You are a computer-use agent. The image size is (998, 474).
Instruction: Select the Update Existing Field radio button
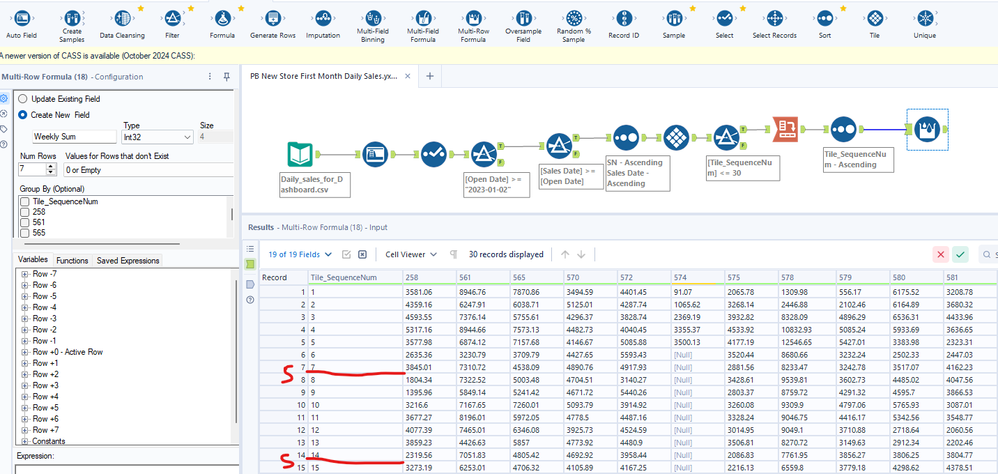click(x=23, y=99)
